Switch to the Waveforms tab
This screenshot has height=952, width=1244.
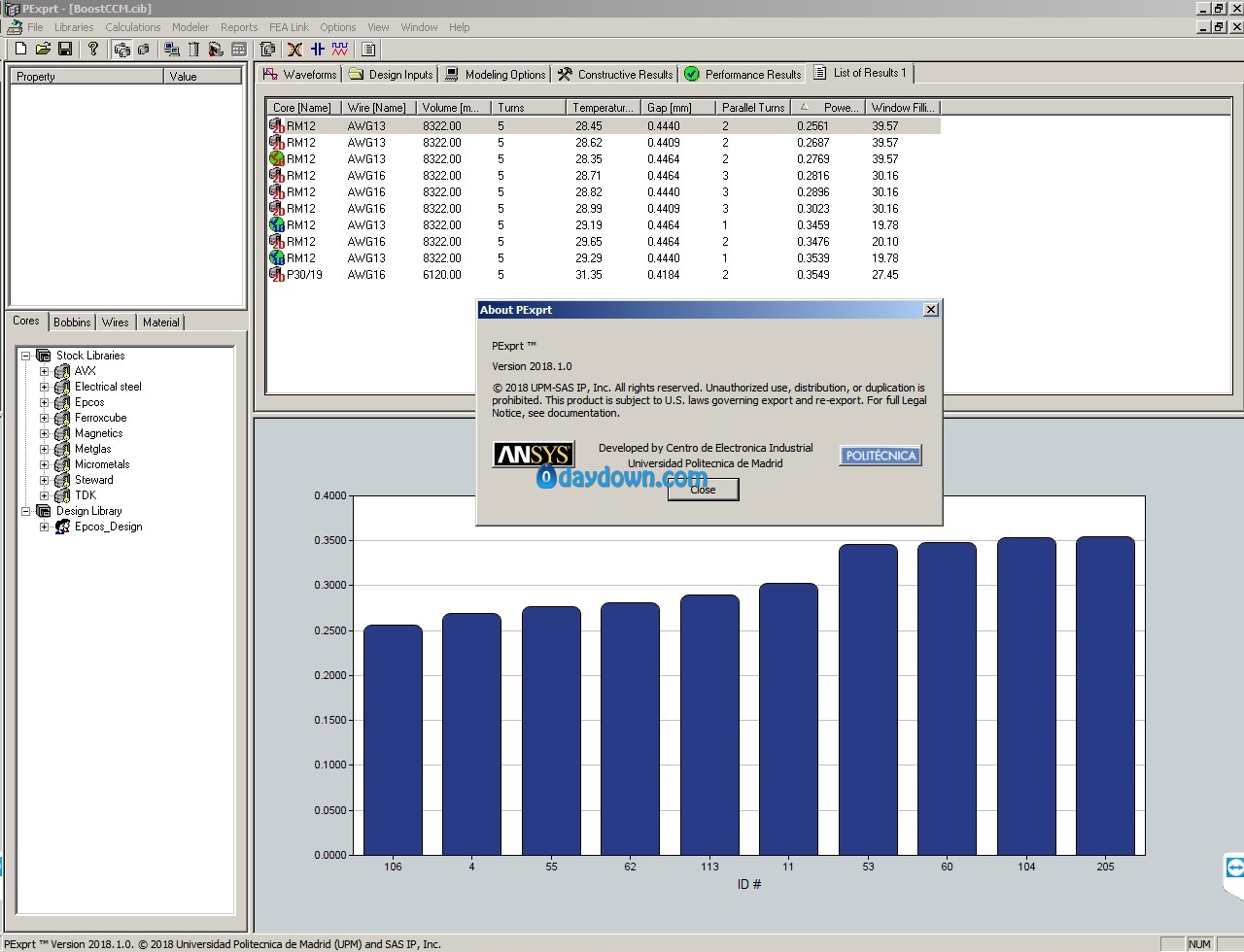pyautogui.click(x=300, y=75)
